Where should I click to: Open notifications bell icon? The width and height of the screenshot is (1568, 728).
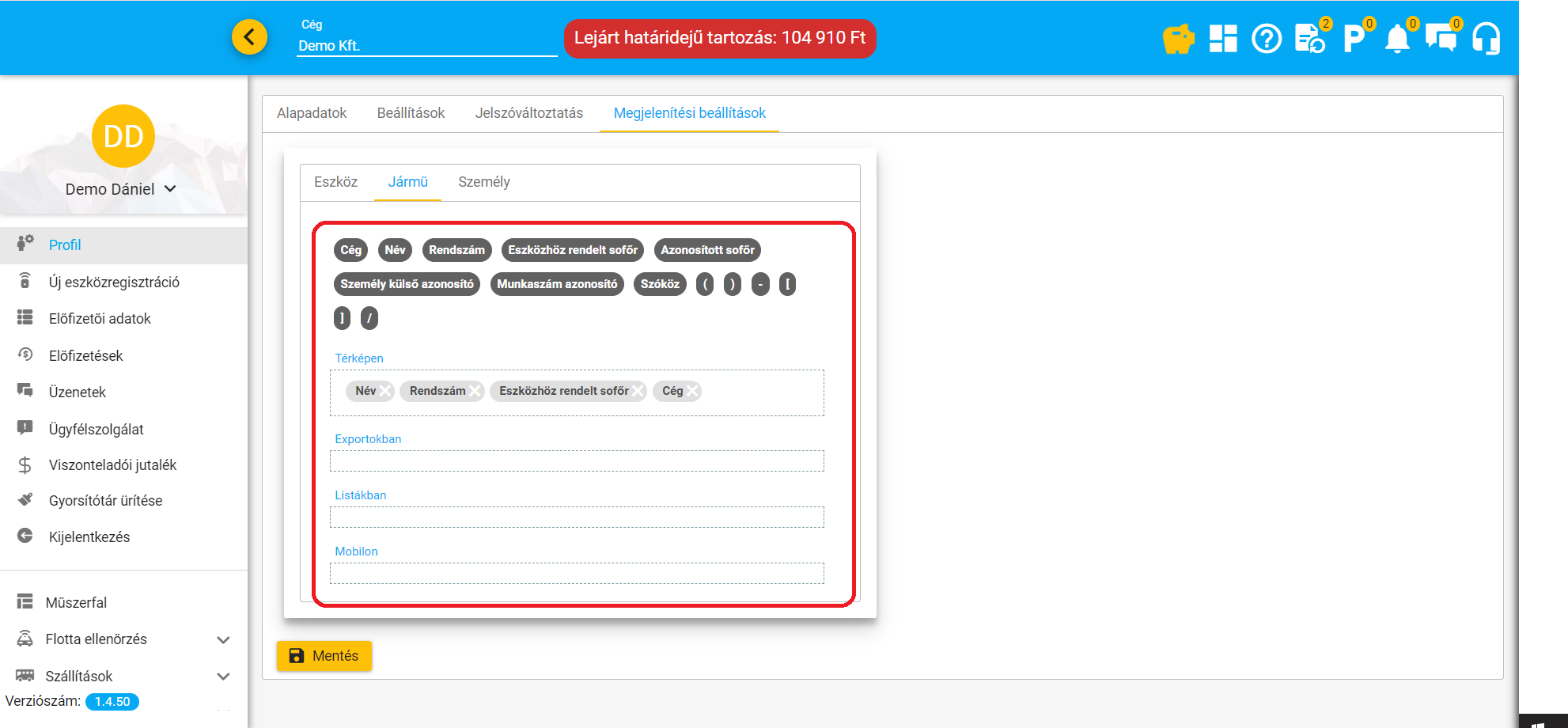click(x=1397, y=39)
